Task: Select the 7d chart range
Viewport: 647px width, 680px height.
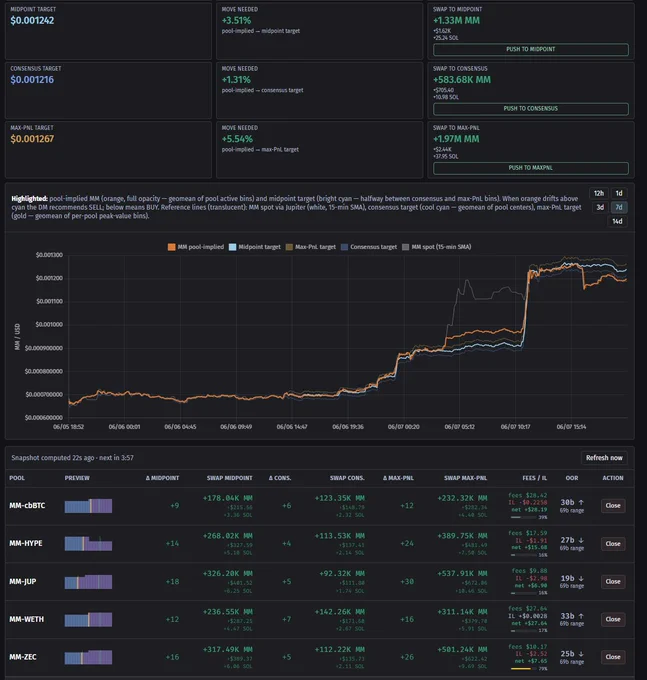Action: pos(619,207)
